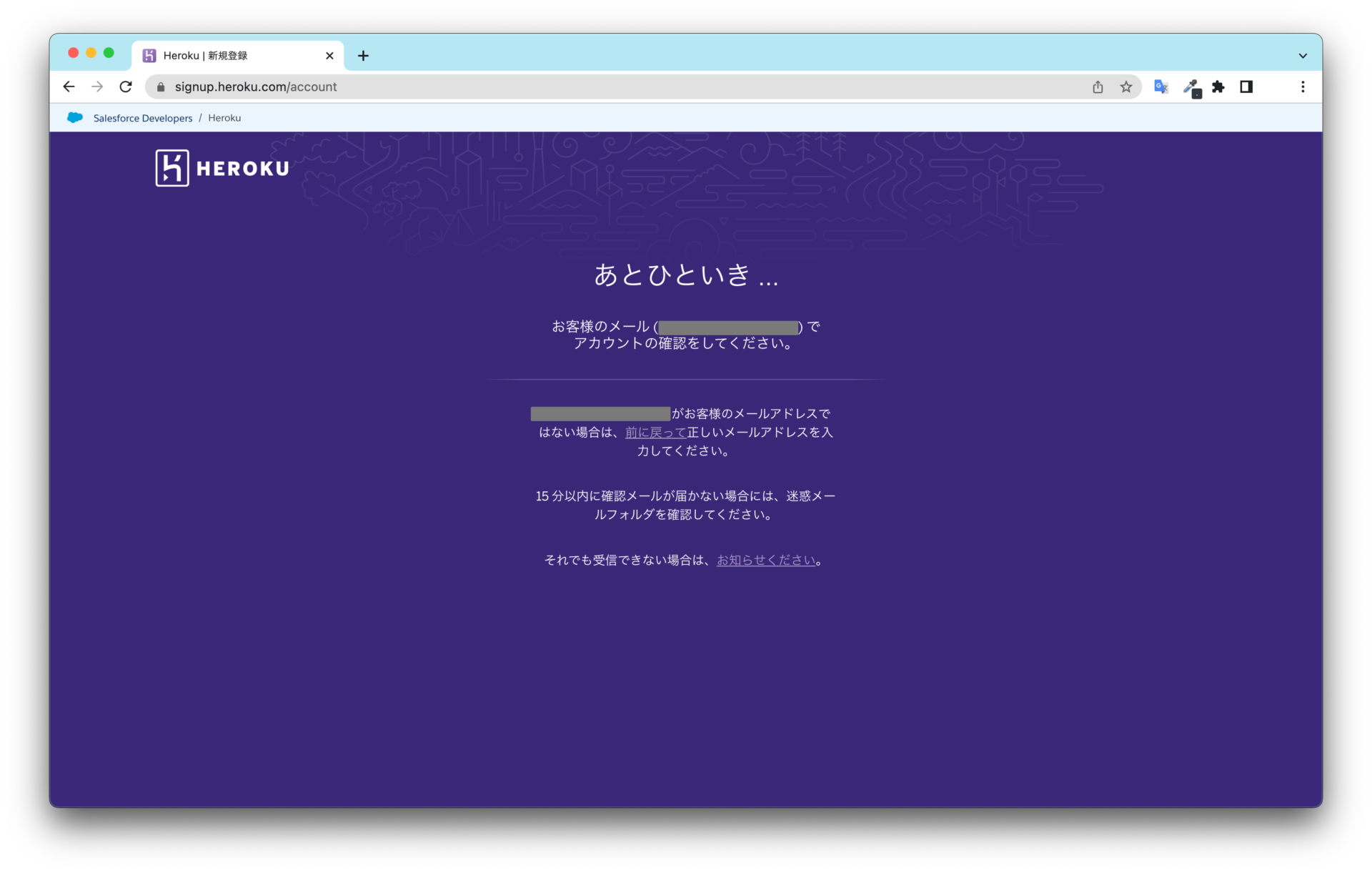Screen dimensions: 1372x873
Task: Open the Google Translate icon in toolbar
Action: pyautogui.click(x=1160, y=87)
